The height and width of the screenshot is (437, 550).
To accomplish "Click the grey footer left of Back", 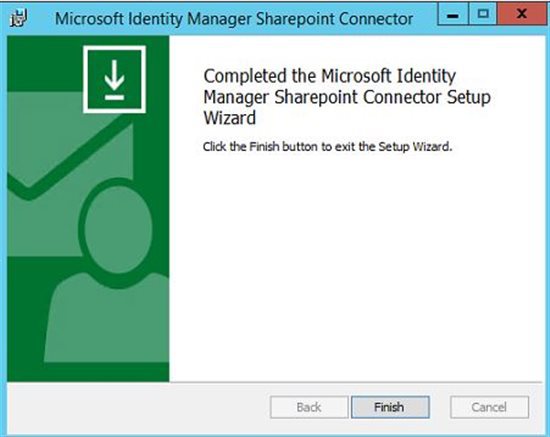I will (x=139, y=407).
